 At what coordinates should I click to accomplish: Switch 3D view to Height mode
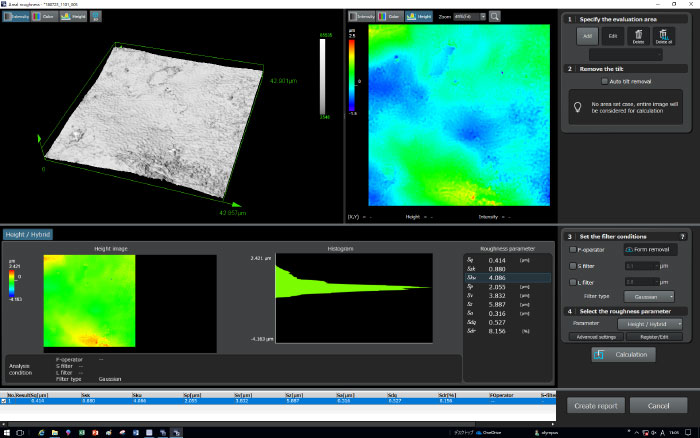(73, 17)
